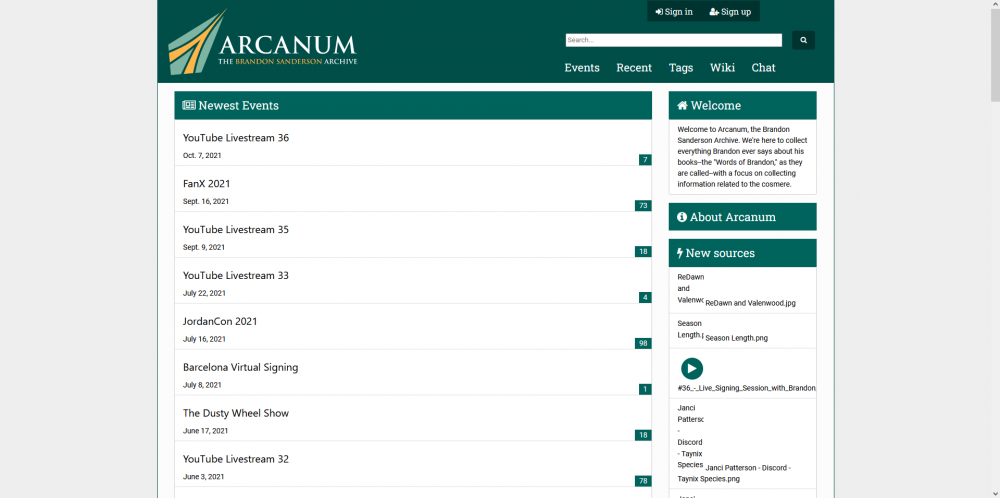Click the date June 17, 2021
This screenshot has height=498, width=1000.
(205, 431)
